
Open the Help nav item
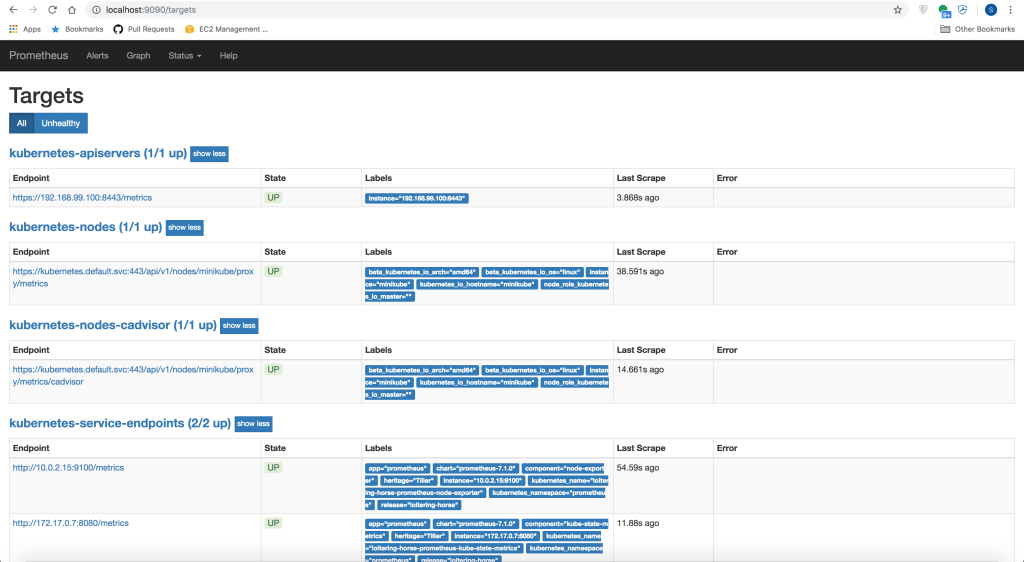(x=229, y=55)
